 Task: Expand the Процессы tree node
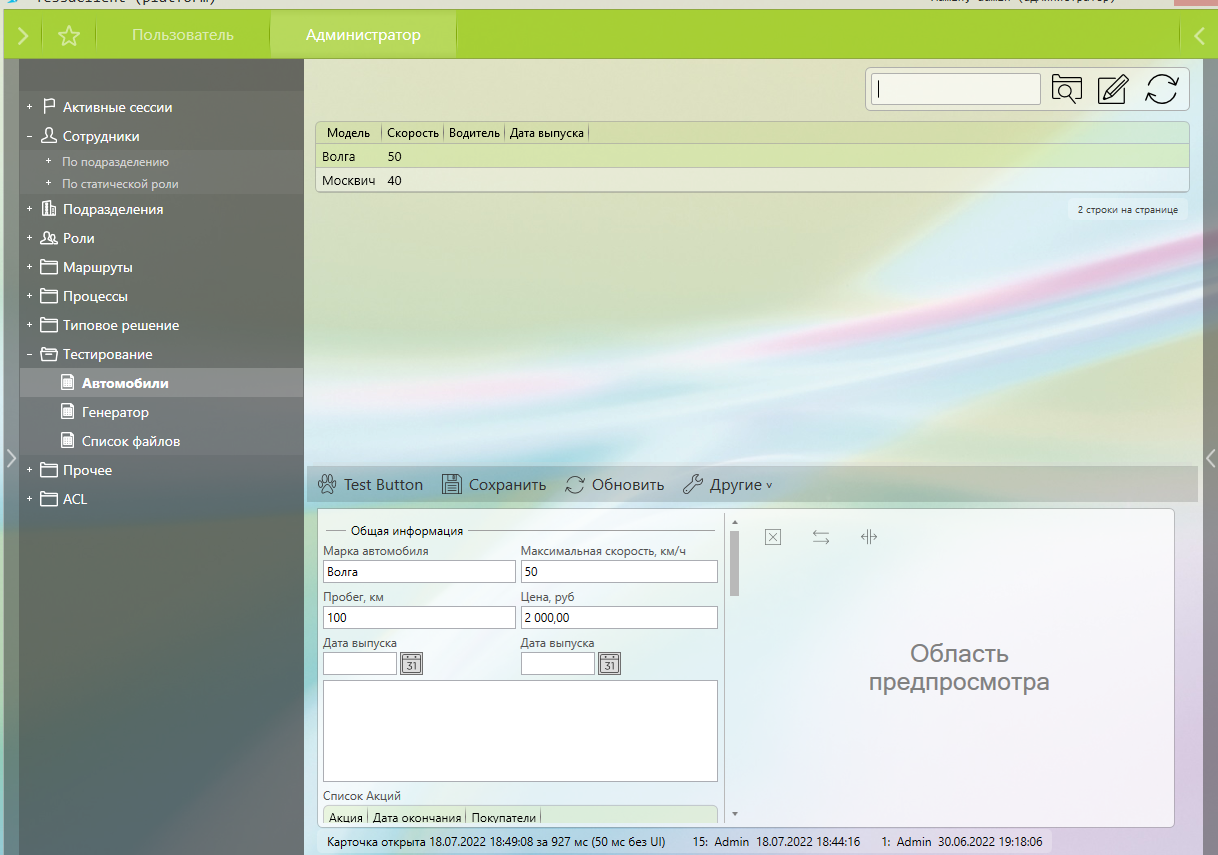click(x=30, y=296)
